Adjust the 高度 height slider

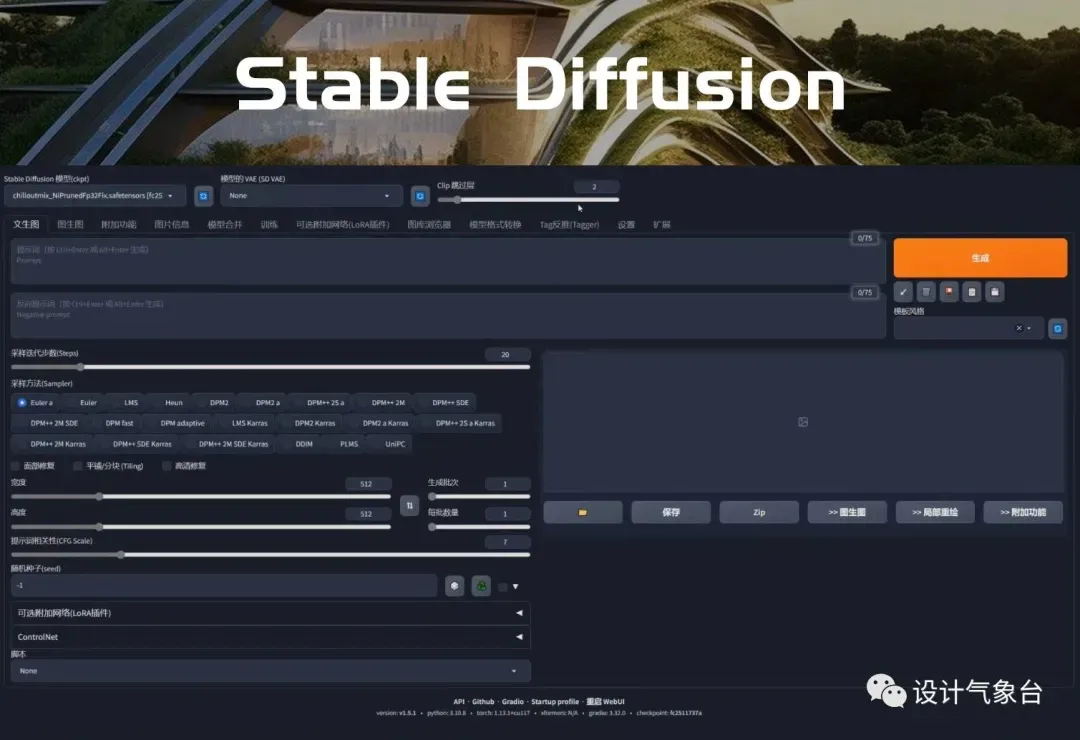point(201,526)
